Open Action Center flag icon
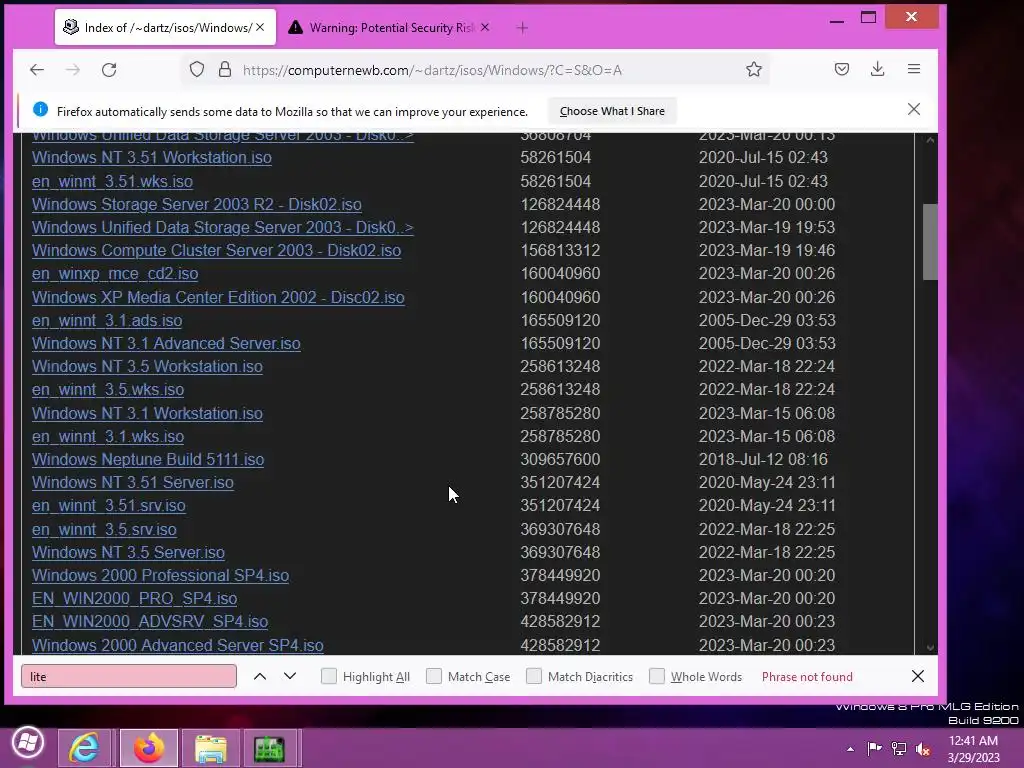This screenshot has width=1024, height=768. [x=874, y=748]
